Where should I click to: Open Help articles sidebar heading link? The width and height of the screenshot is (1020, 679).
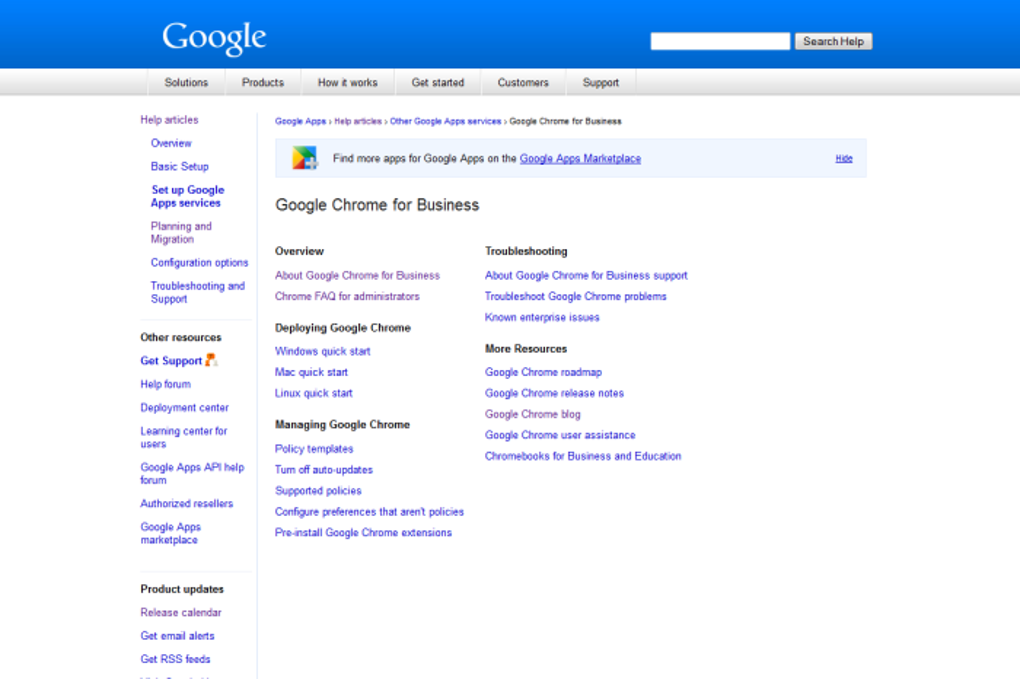click(169, 120)
